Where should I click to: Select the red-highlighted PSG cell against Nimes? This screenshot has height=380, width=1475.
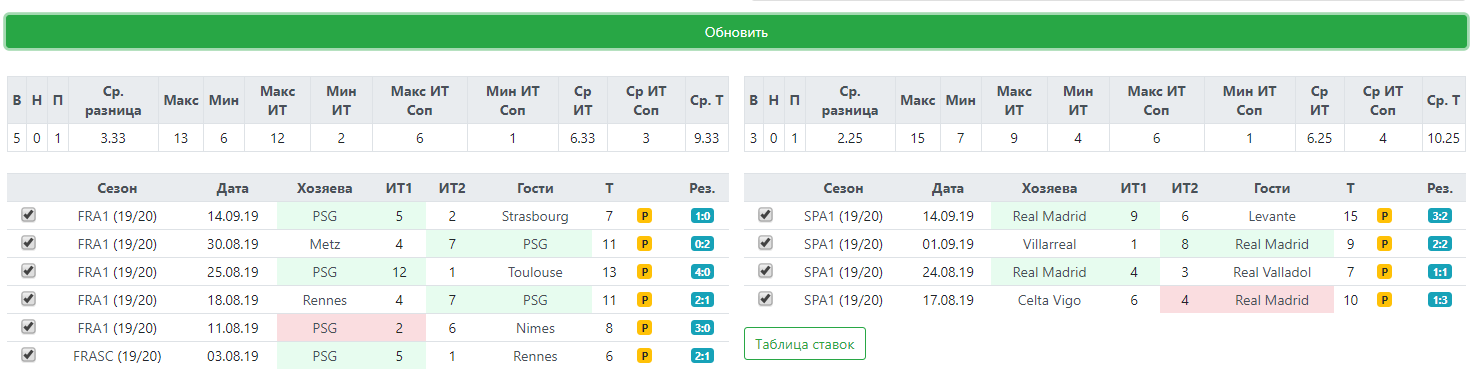[x=324, y=328]
